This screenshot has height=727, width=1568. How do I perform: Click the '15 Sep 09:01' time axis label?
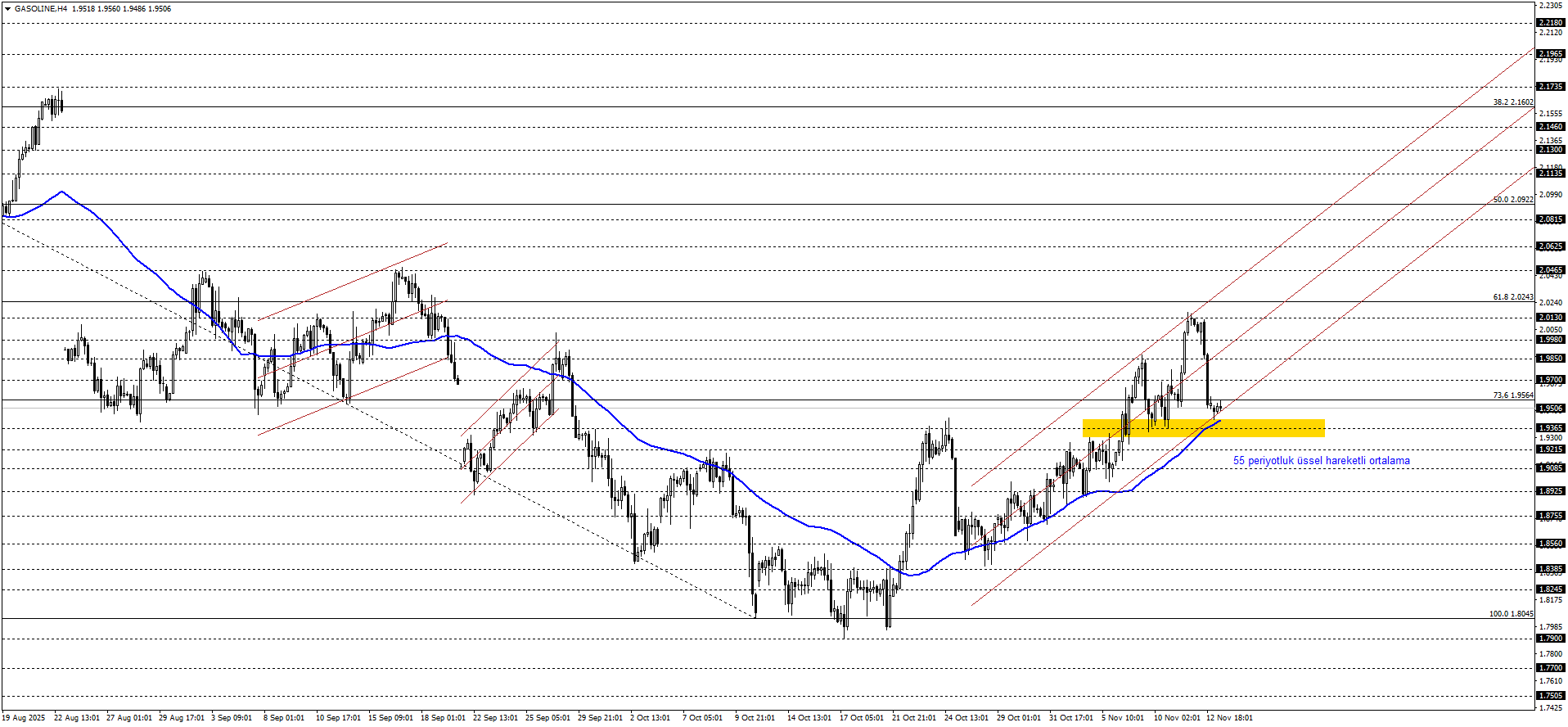(x=390, y=718)
